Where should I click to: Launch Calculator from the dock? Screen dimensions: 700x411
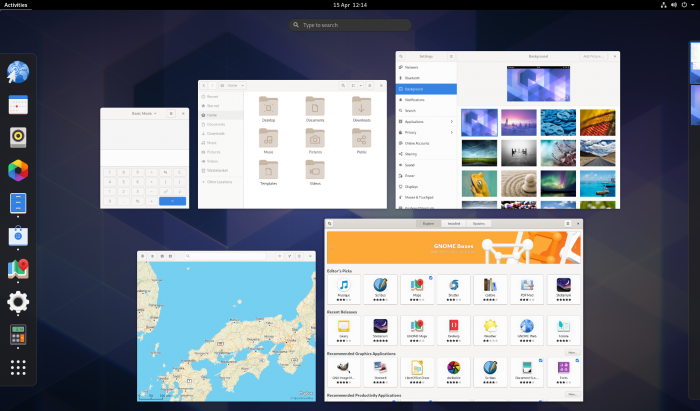[18, 335]
